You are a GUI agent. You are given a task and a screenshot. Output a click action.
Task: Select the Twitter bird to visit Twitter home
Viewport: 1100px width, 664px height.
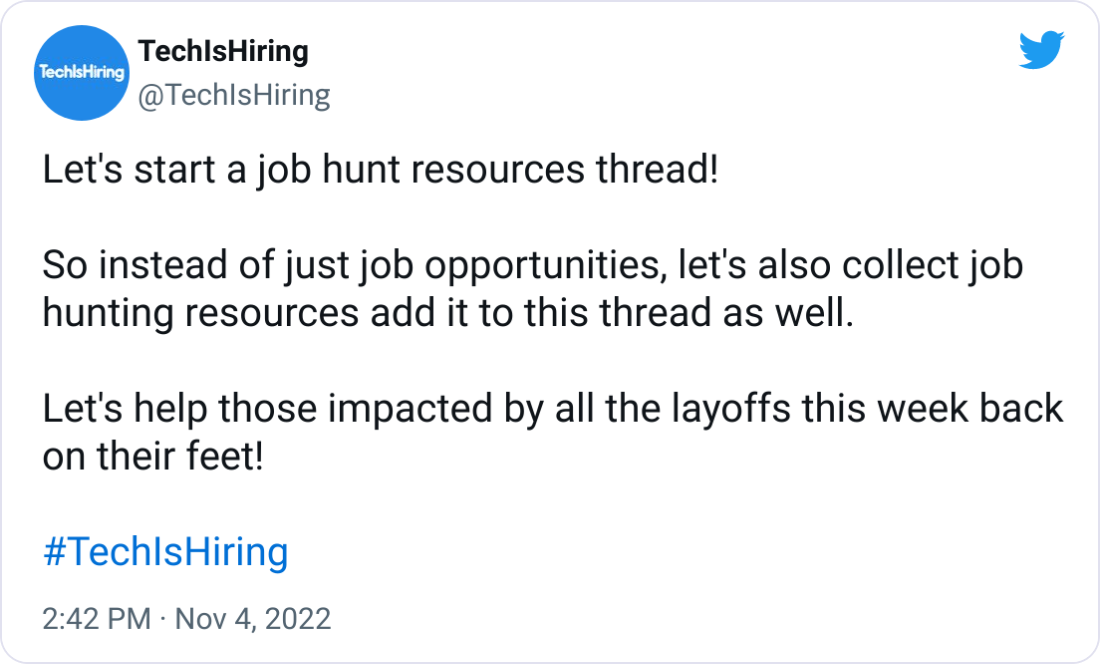click(x=1043, y=47)
